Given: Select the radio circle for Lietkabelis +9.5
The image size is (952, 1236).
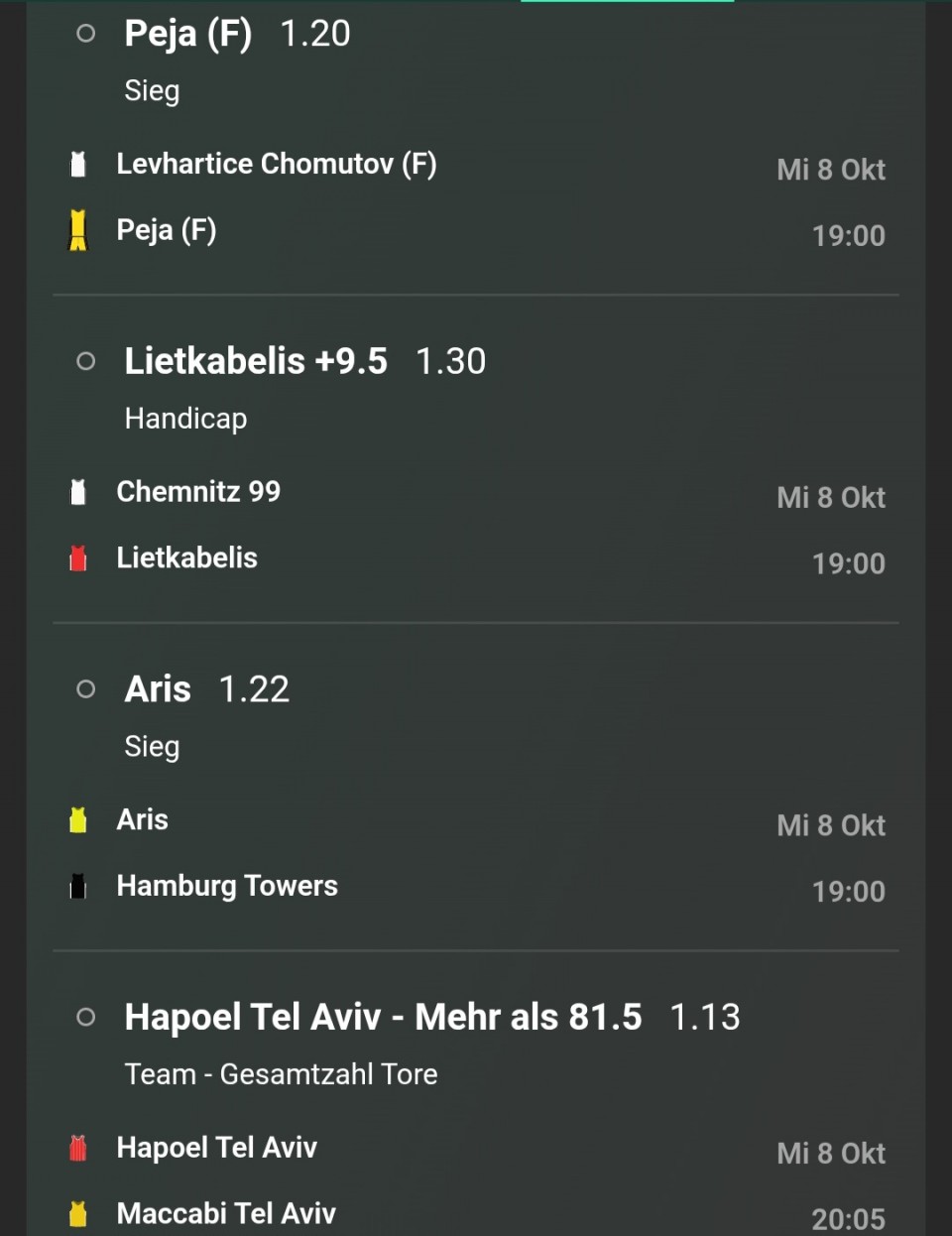Looking at the screenshot, I should point(86,361).
